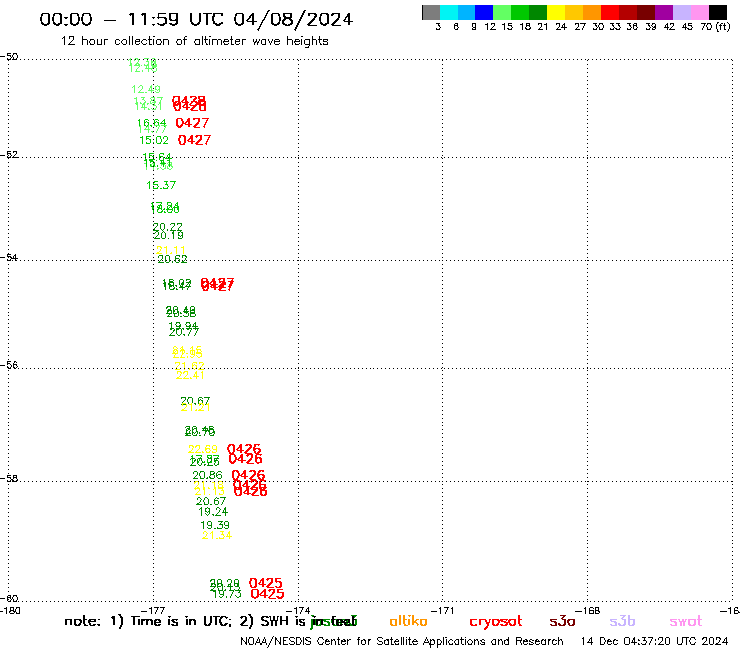The image size is (740, 650).
Task: Click the yellow wave height value 22.69
Action: (x=202, y=449)
